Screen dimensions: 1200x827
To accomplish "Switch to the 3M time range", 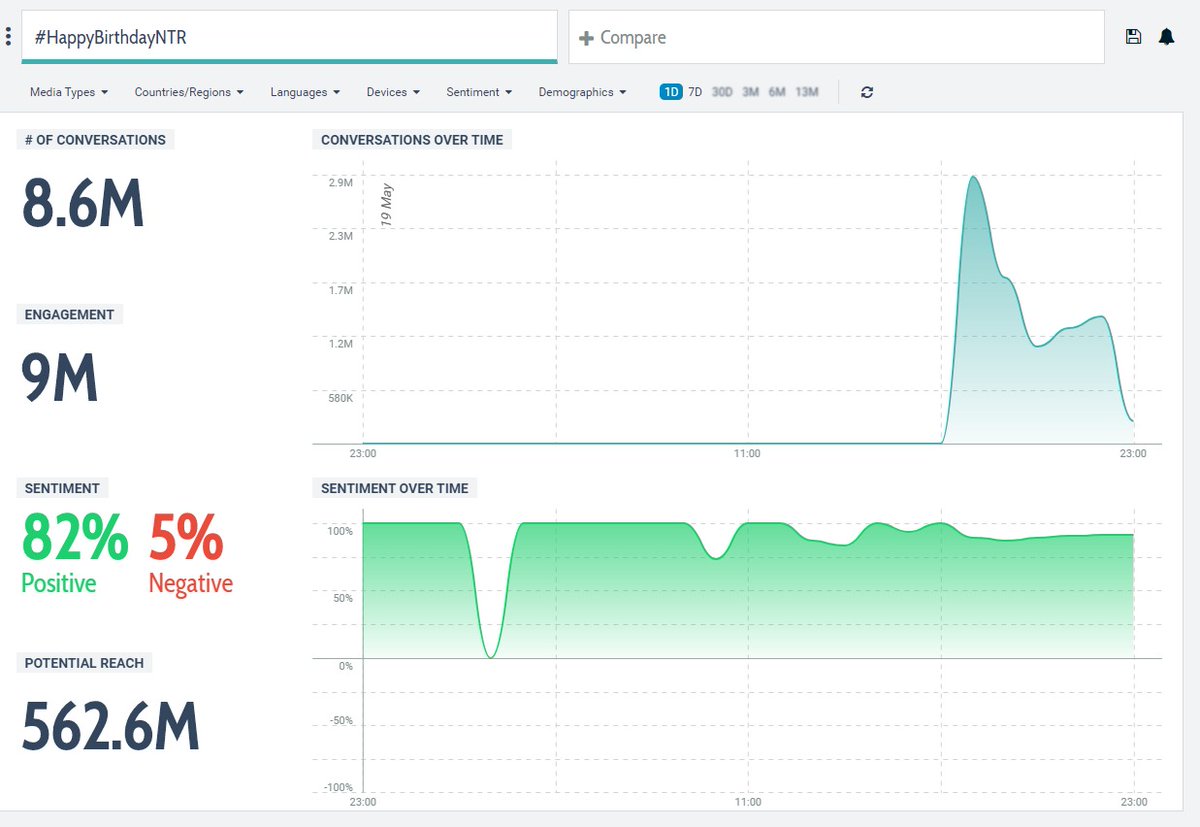I will coord(750,92).
